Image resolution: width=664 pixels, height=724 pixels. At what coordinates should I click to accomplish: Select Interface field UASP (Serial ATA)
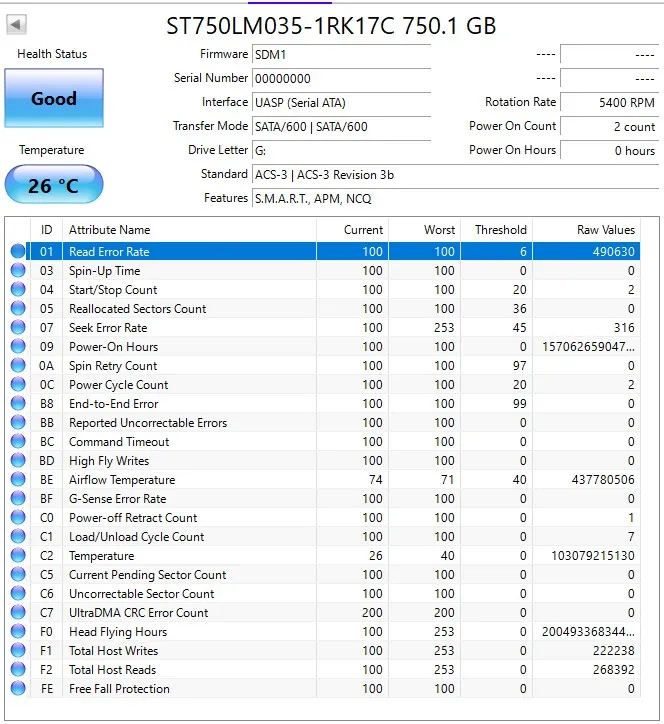[342, 103]
